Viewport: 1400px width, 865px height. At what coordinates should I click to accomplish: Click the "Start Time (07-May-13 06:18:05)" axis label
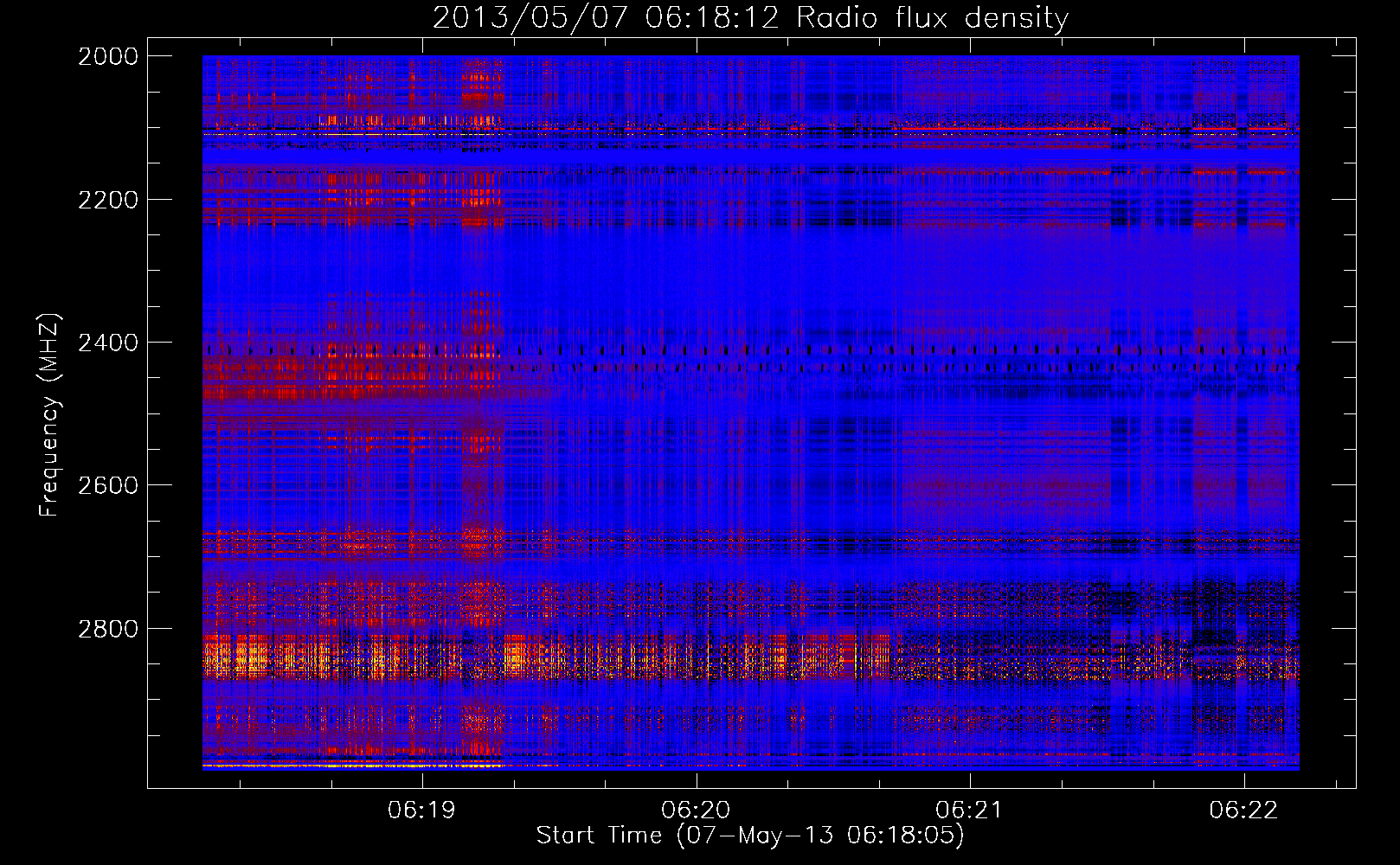(750, 836)
